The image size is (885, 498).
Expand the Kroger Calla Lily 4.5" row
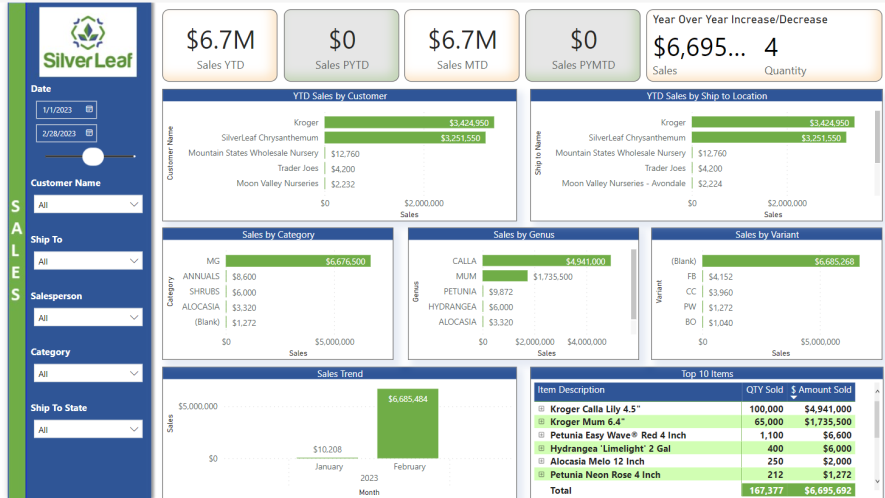[x=541, y=409]
